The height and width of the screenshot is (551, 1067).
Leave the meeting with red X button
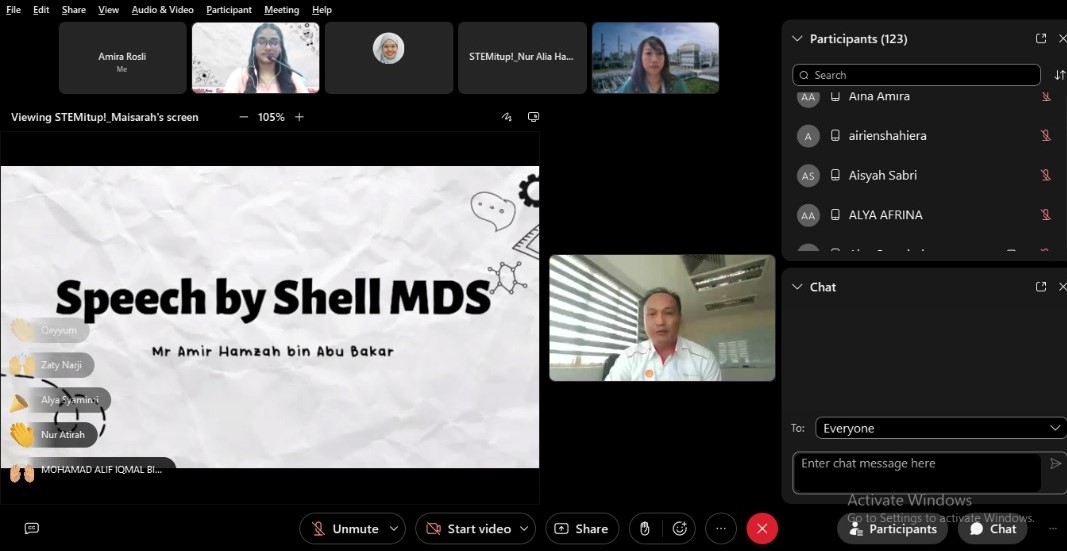(x=762, y=529)
